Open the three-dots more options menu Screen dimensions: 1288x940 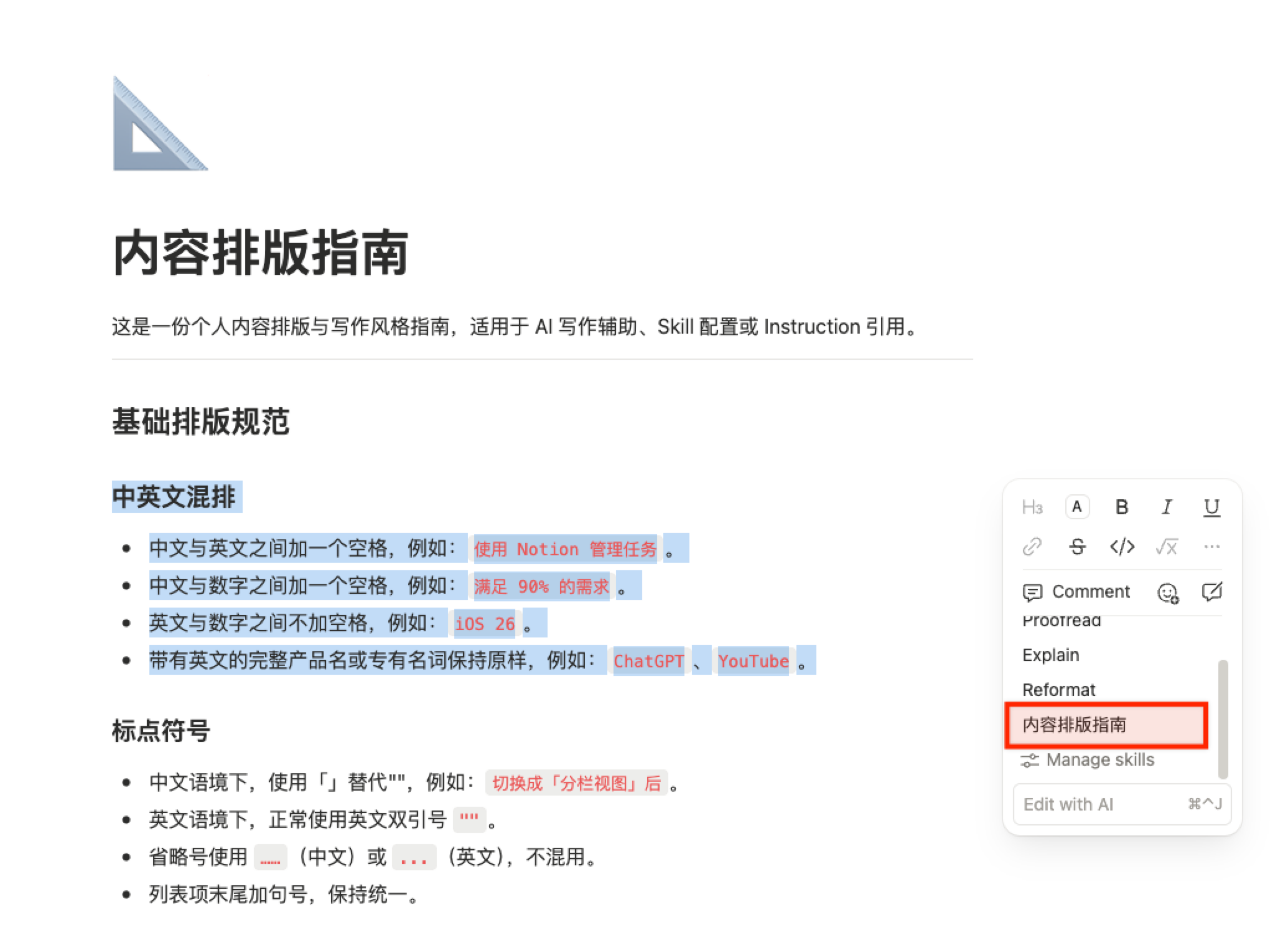[x=1211, y=547]
